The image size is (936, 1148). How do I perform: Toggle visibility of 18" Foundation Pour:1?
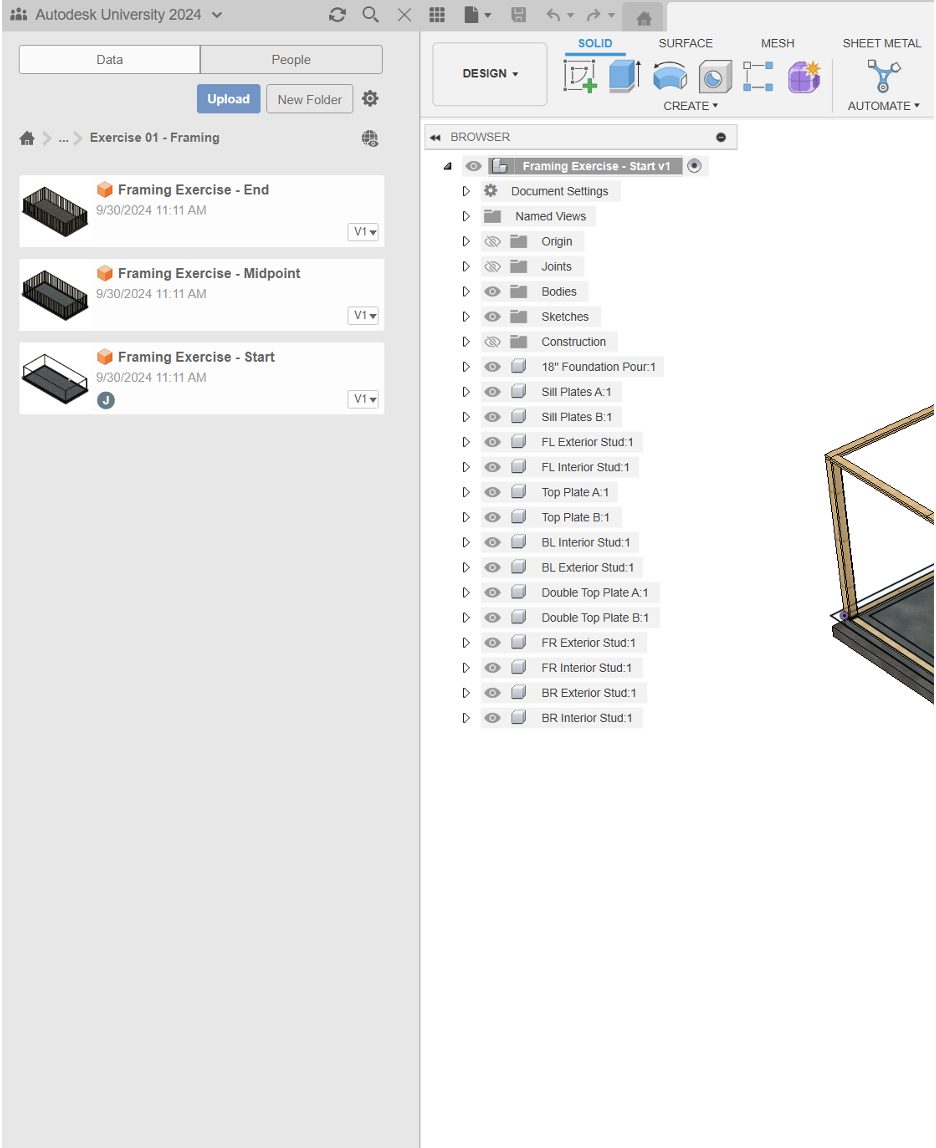[492, 366]
